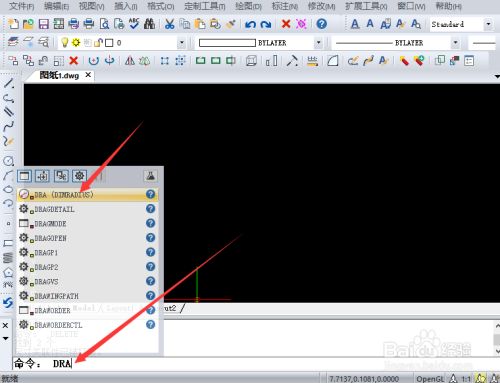
Task: Select DRAGMODE from the suggestion list
Action: point(87,223)
